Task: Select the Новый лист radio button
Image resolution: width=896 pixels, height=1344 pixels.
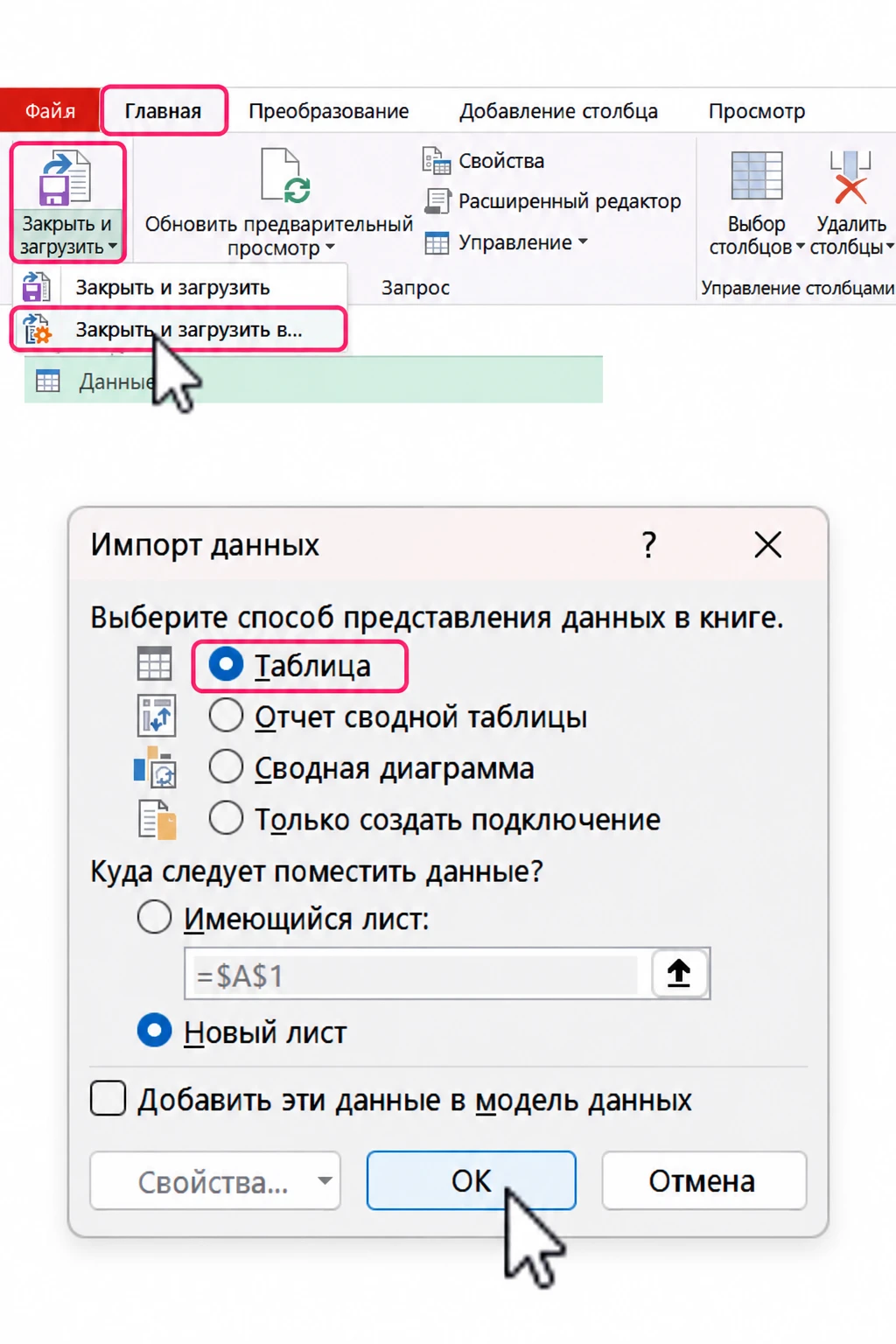Action: (155, 1031)
